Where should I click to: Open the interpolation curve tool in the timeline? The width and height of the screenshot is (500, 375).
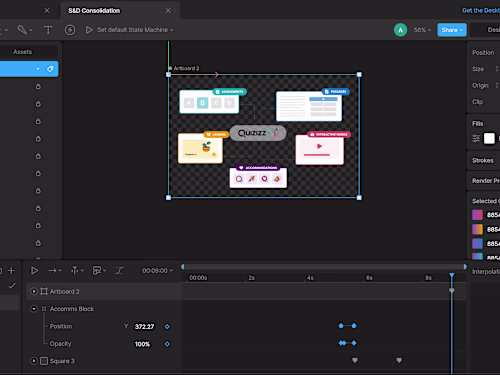pos(119,270)
